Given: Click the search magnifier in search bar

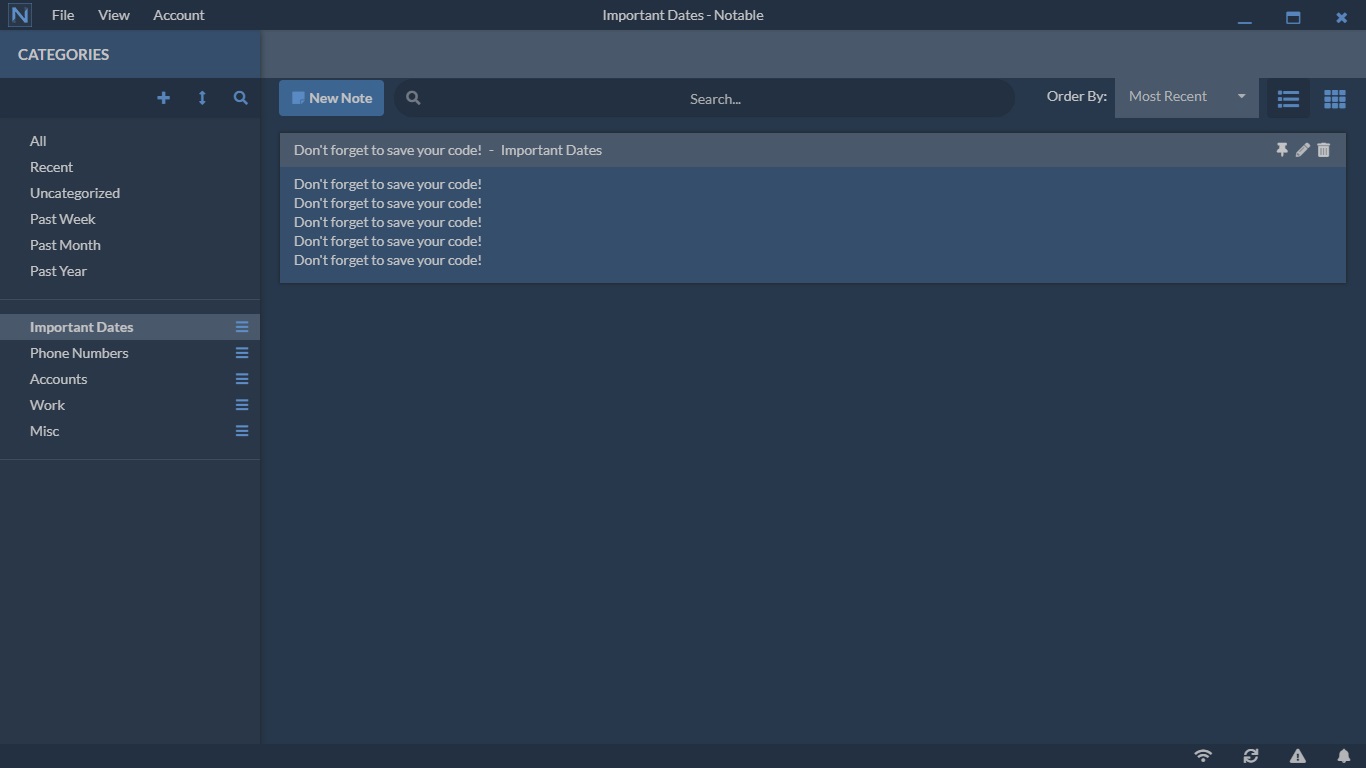Looking at the screenshot, I should 413,98.
